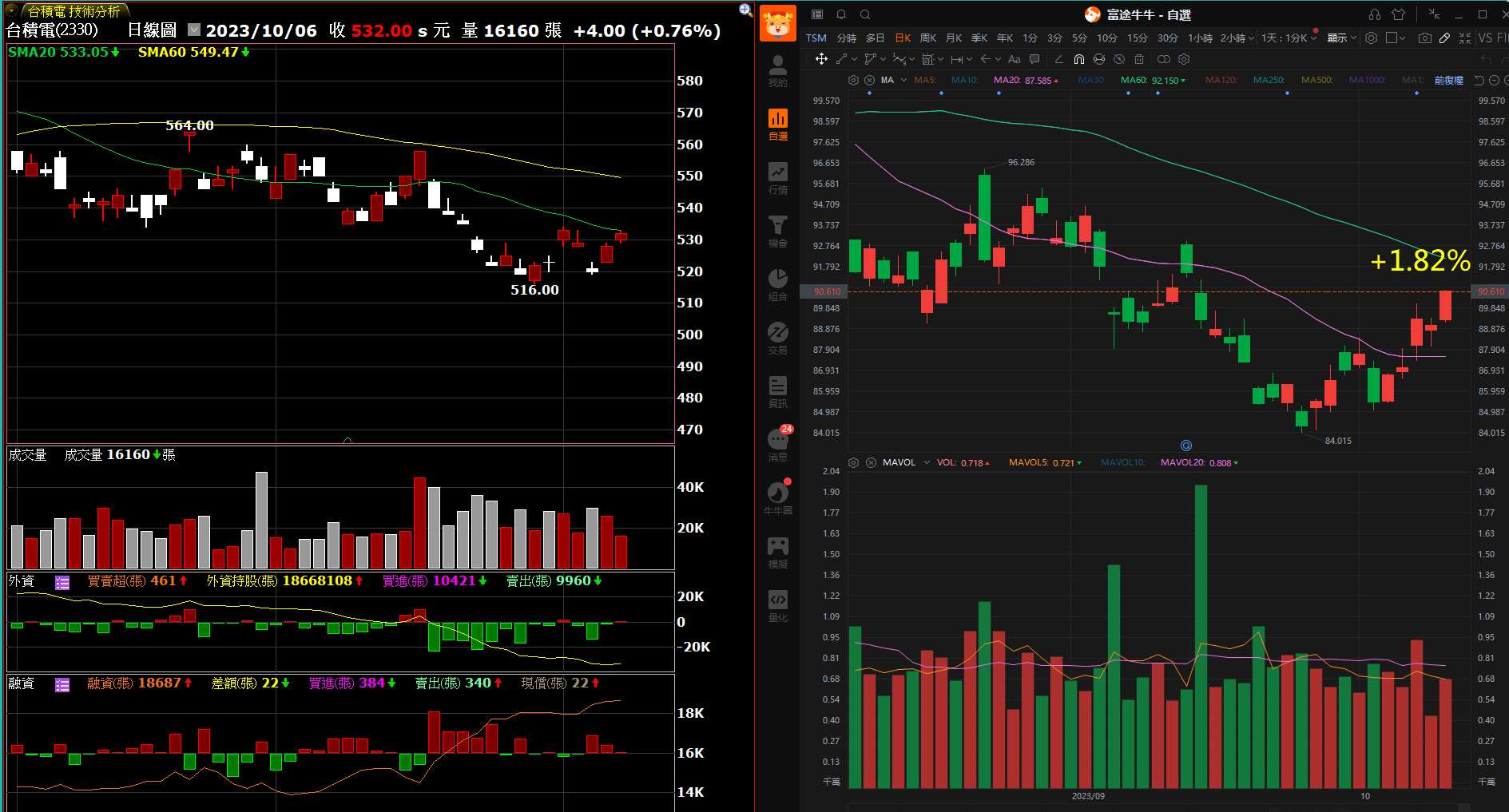
Task: Open 日線圖 period dropdown in 台積電 window
Action: (x=194, y=30)
